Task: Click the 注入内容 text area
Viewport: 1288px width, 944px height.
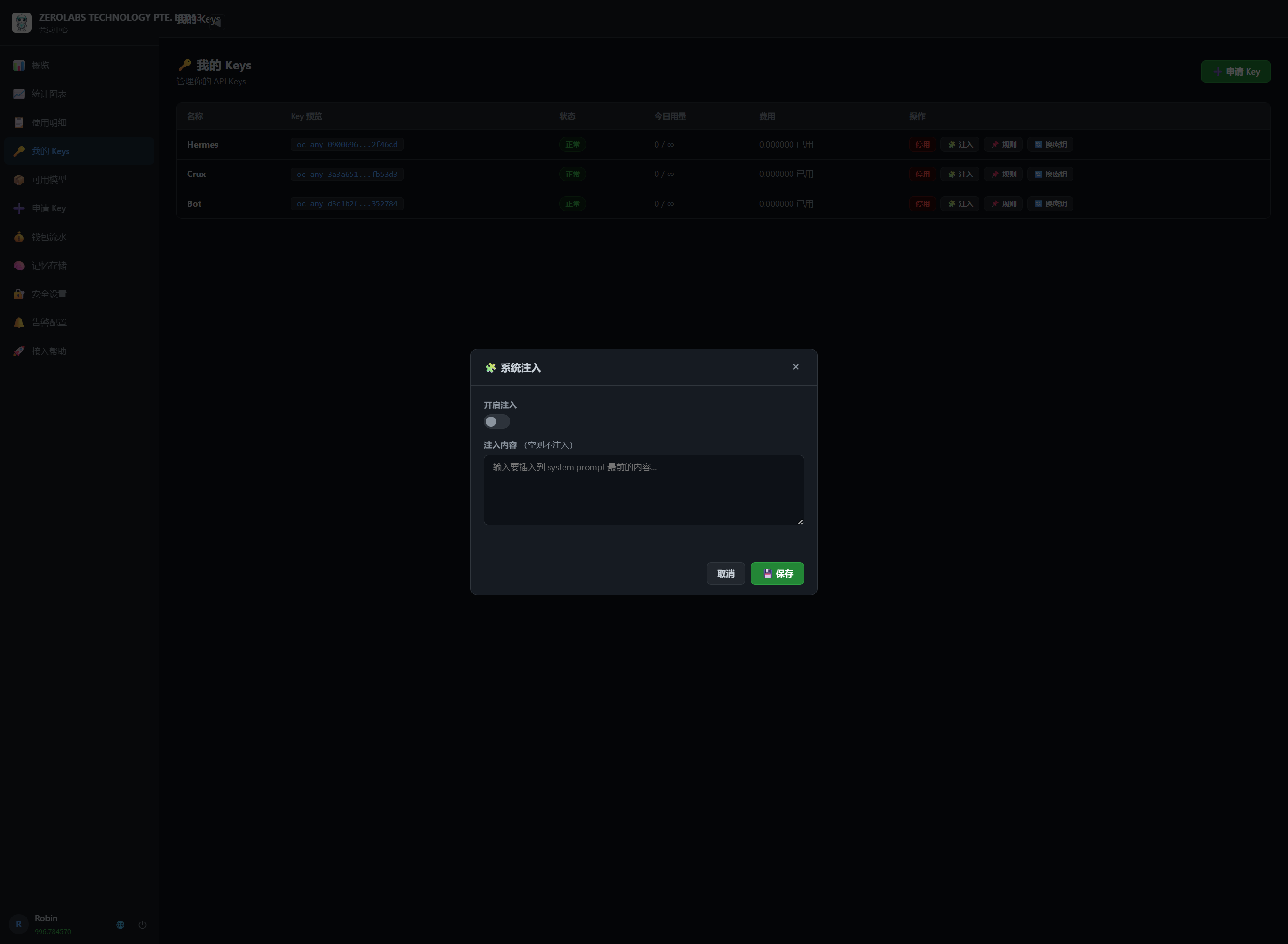Action: [x=644, y=490]
